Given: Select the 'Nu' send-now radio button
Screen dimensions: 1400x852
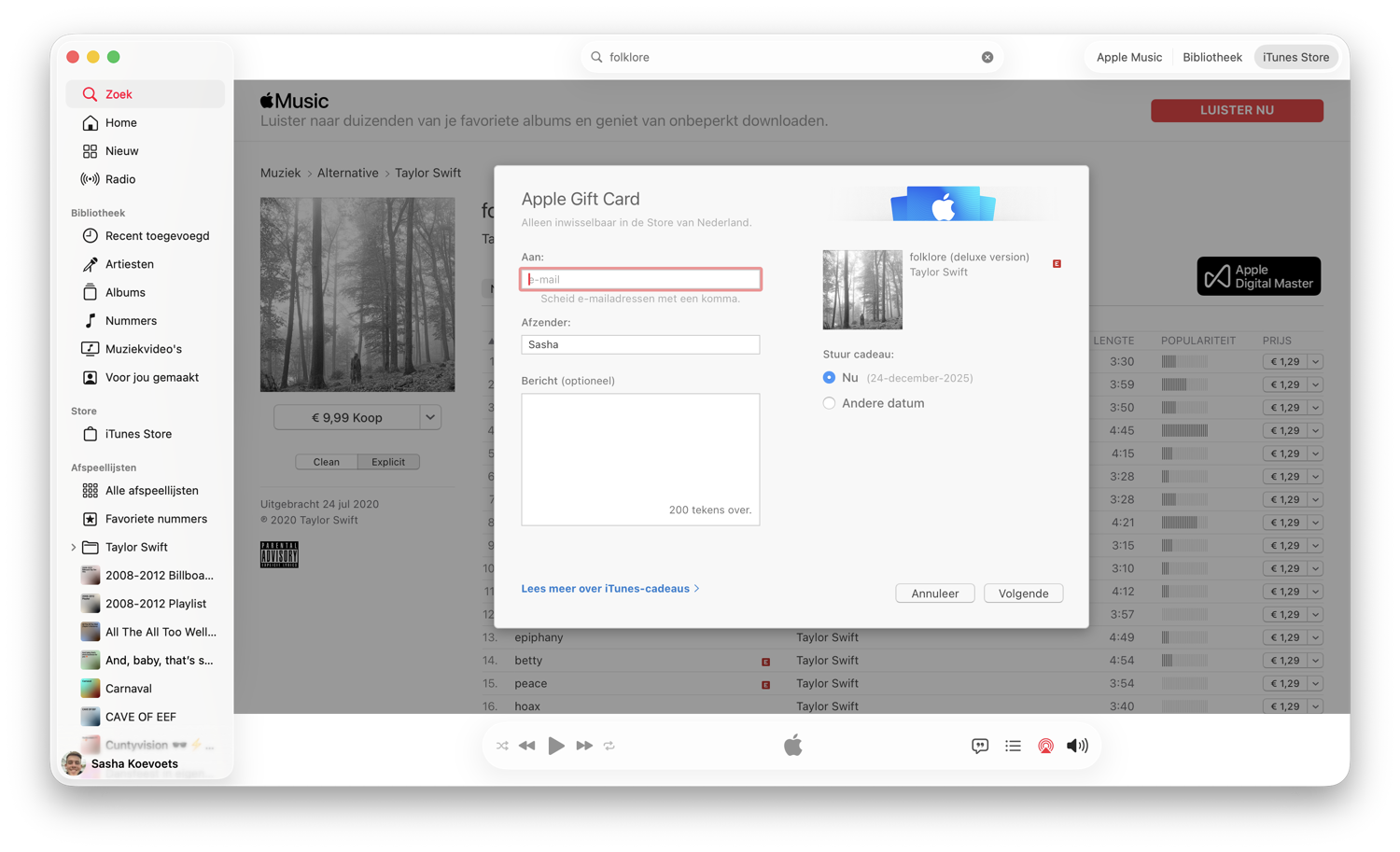Looking at the screenshot, I should [x=829, y=378].
